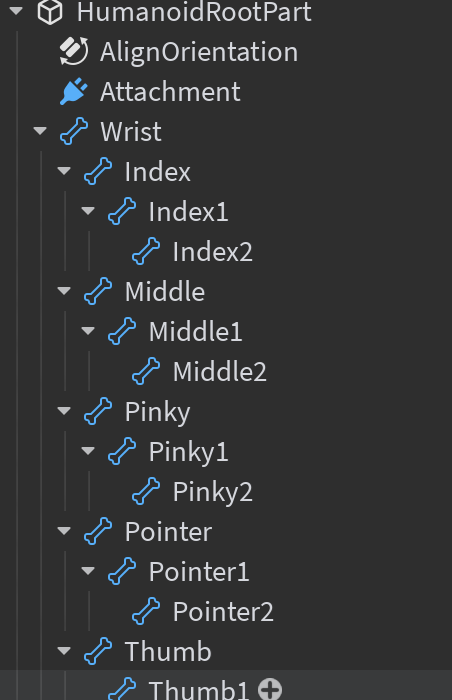Collapse the HumanoidRootPart node
The width and height of the screenshot is (452, 700).
pos(16,11)
